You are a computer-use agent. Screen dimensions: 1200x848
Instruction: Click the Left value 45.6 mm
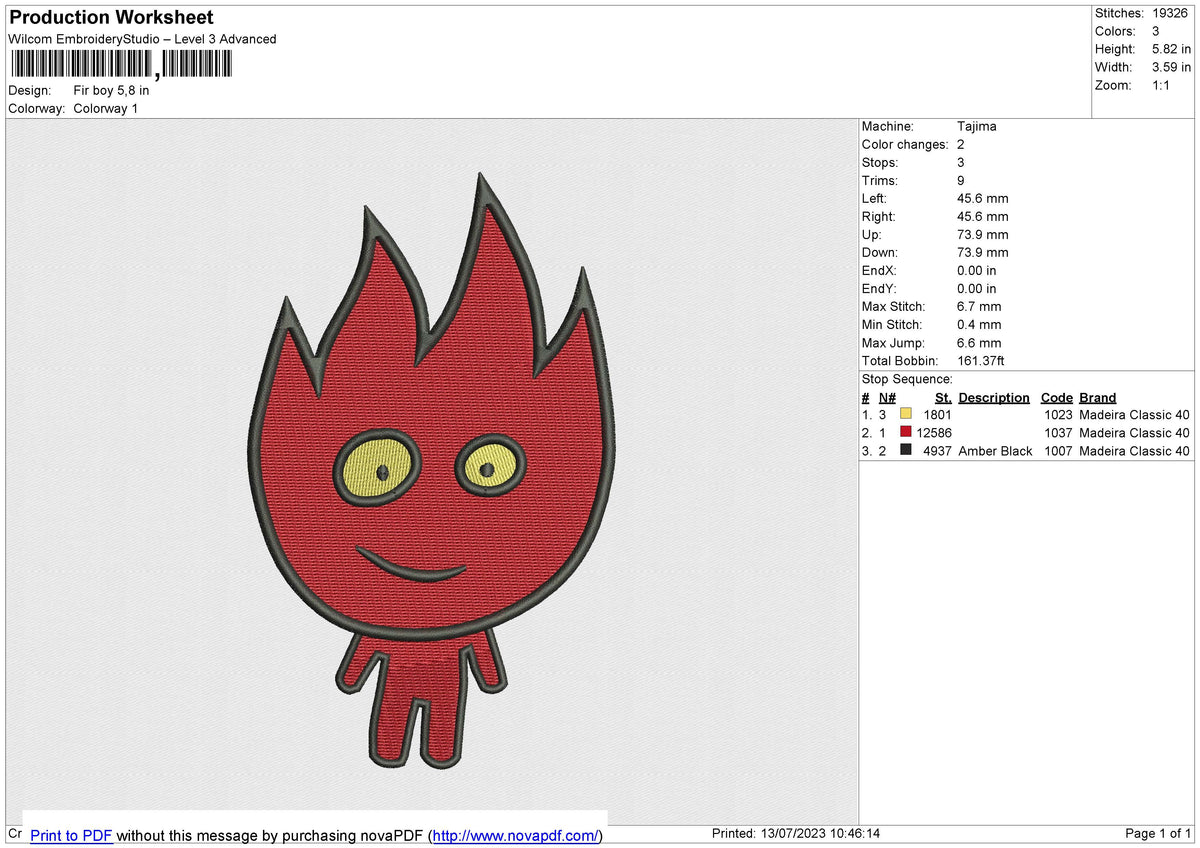tap(983, 198)
